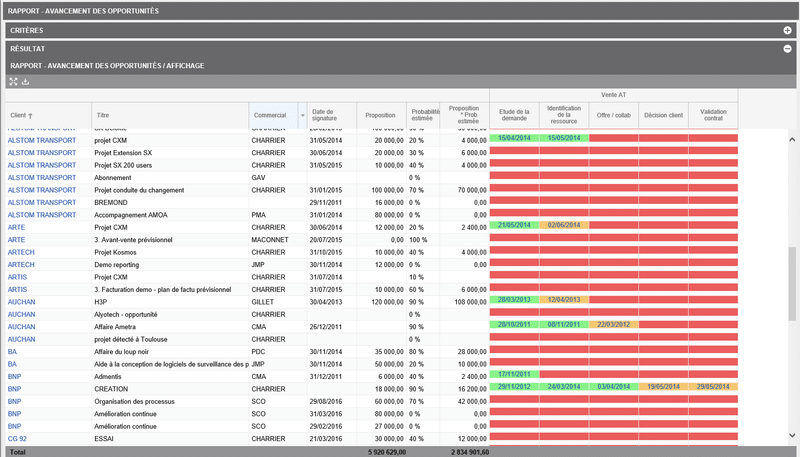Click the download export icon
Viewport: 800px width, 457px height.
pyautogui.click(x=26, y=82)
